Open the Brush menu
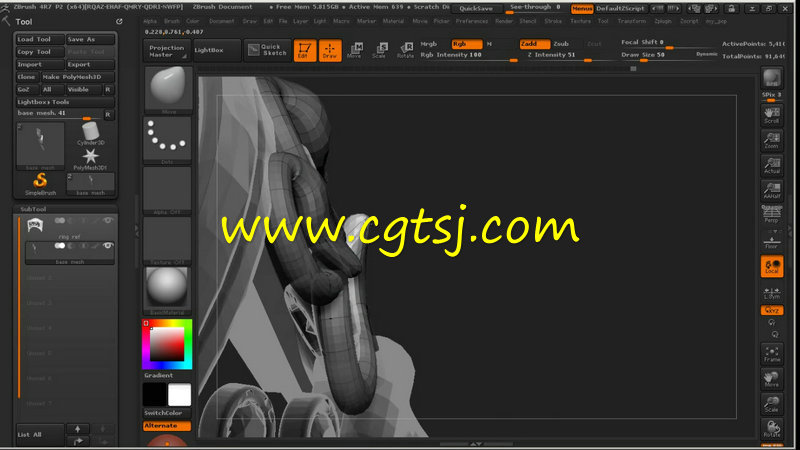800x450 pixels. pyautogui.click(x=171, y=21)
